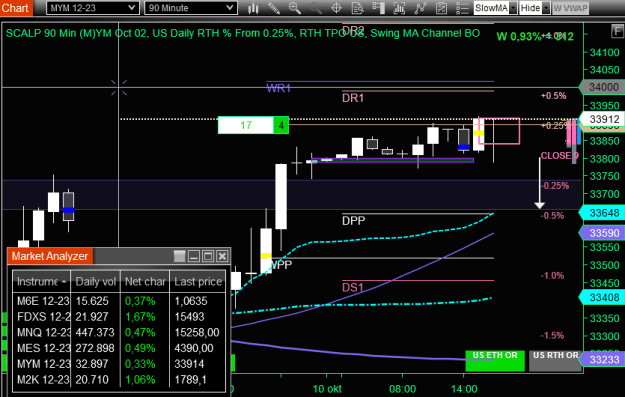The image size is (625, 397).
Task: Select the MYM 12-23 row in Market Analyzer
Action: click(x=119, y=364)
